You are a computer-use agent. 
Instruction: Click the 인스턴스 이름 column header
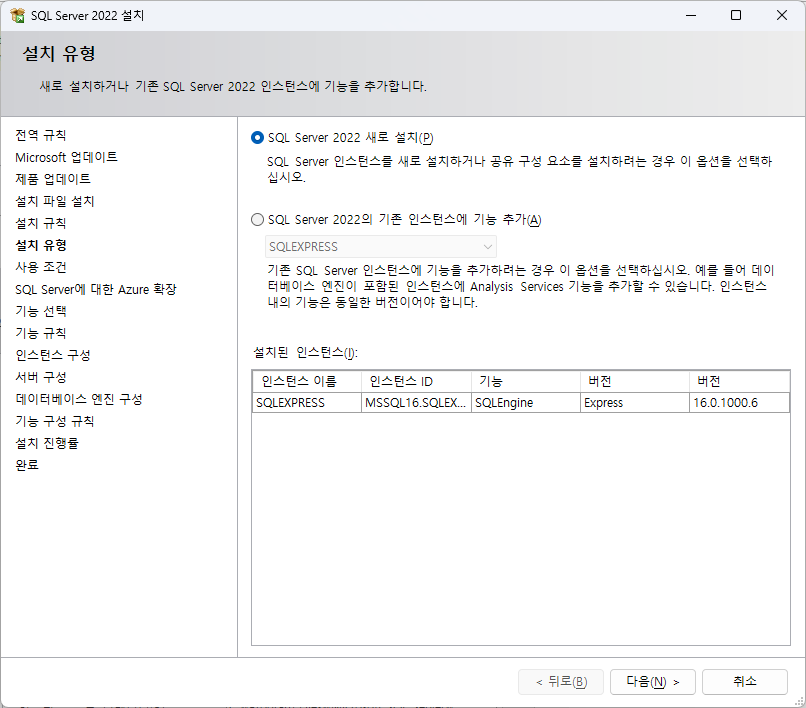[x=307, y=382]
